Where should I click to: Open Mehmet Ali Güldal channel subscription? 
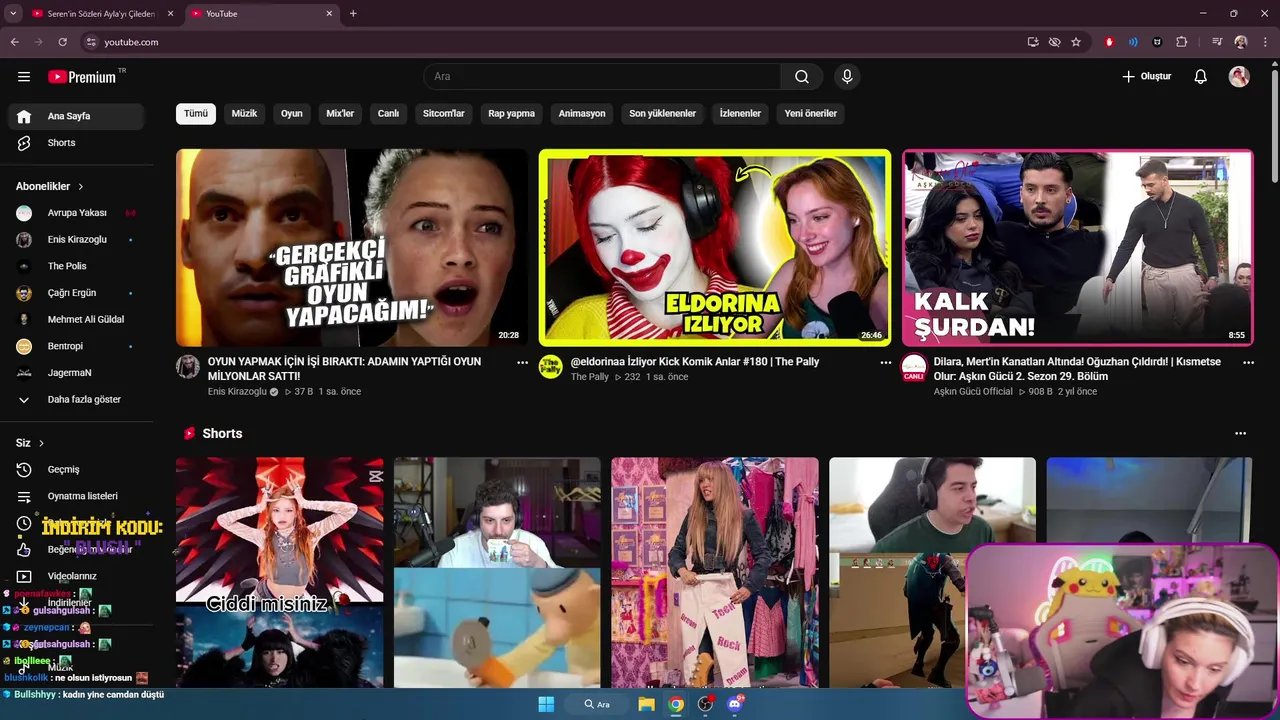pos(76,320)
